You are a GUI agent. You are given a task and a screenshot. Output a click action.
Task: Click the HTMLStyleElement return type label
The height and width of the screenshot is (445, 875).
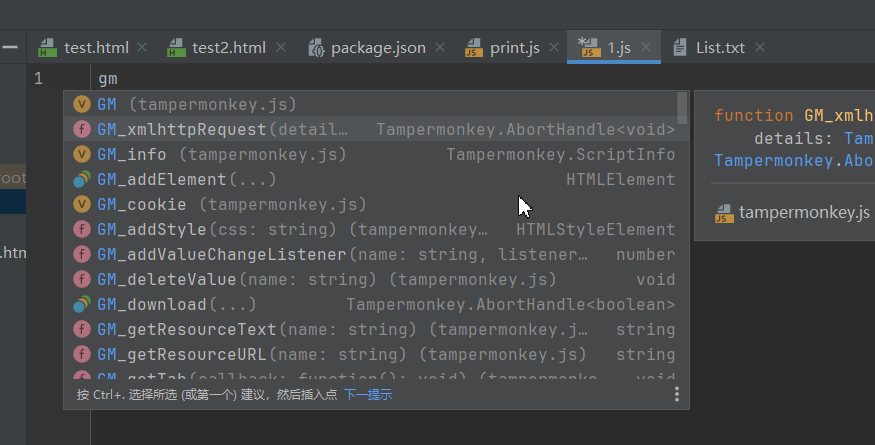[x=595, y=229]
